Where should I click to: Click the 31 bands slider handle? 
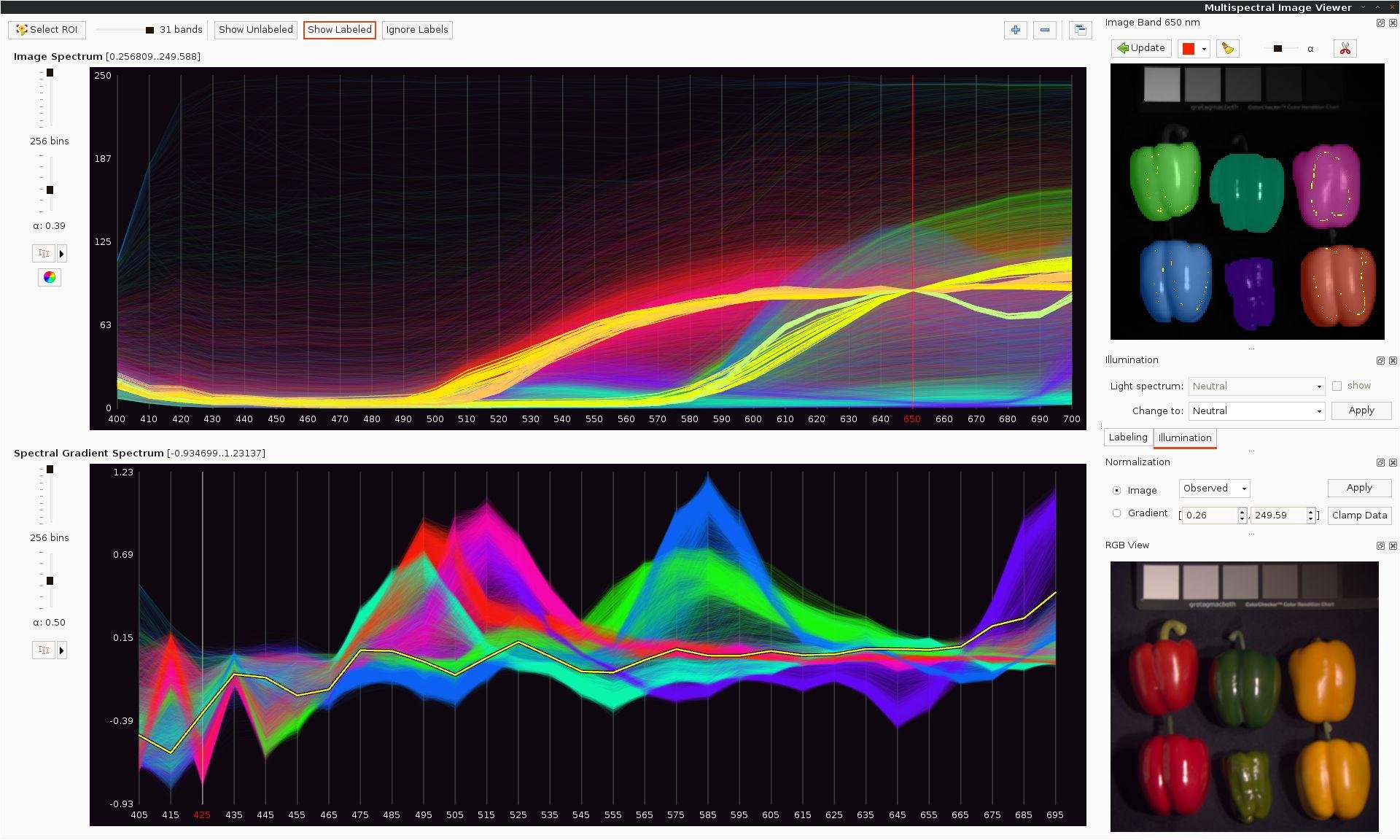149,30
